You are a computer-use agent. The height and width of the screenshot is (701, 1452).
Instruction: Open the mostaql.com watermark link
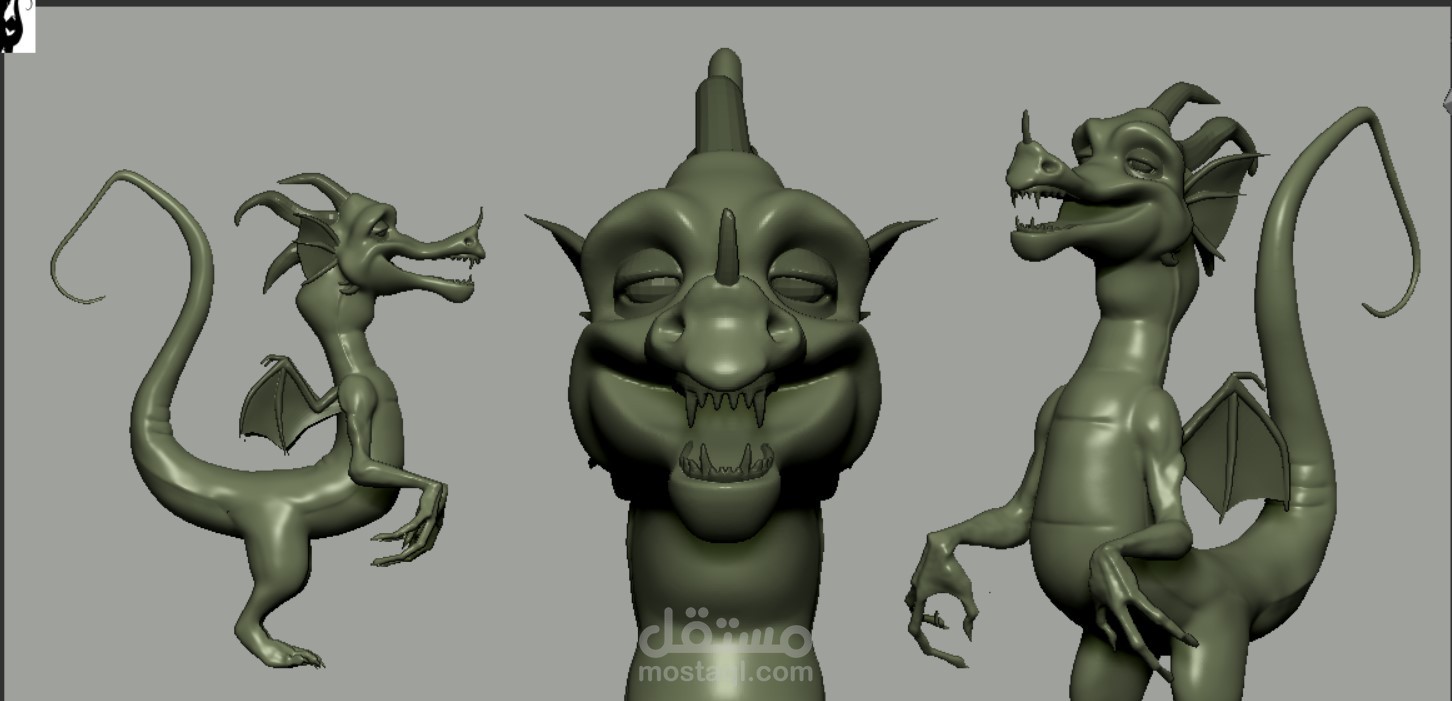[724, 670]
